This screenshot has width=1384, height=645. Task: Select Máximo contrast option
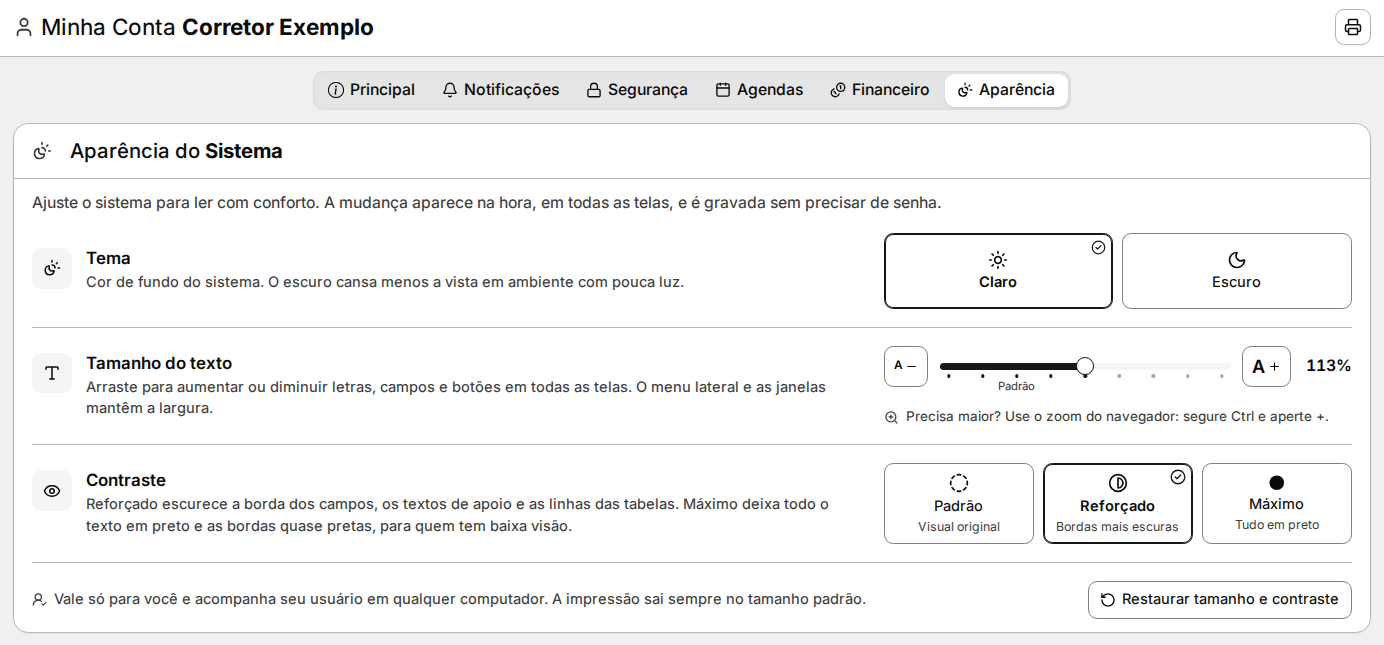coord(1276,503)
